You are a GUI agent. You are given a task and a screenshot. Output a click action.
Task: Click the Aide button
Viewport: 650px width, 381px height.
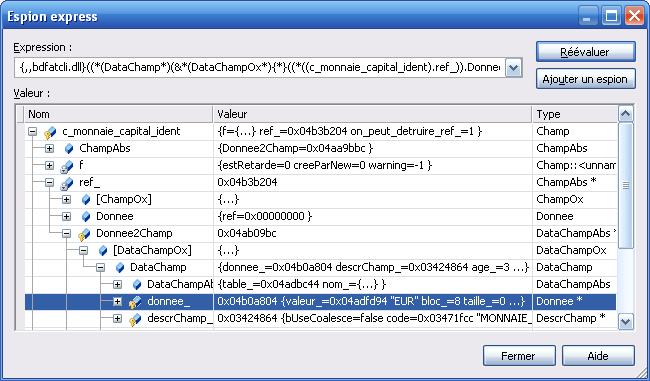[x=598, y=356]
